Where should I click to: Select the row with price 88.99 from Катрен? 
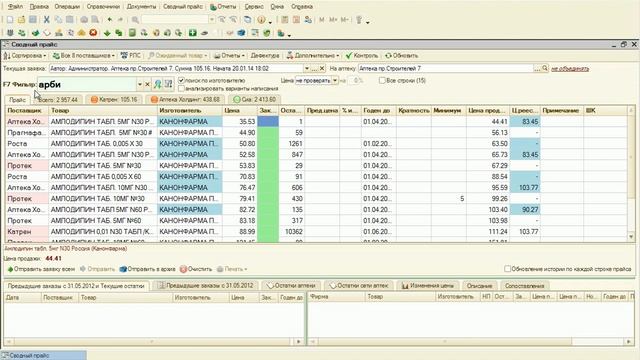click(x=316, y=231)
